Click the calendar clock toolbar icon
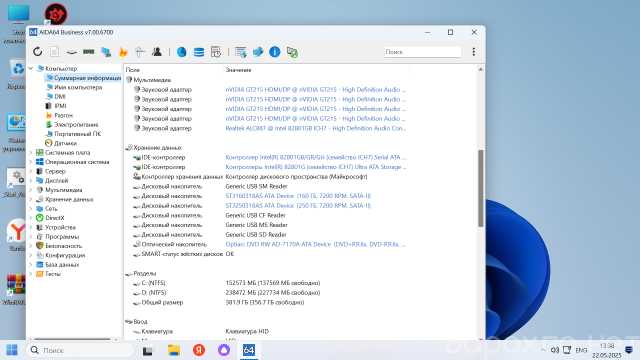Image resolution: width=640 pixels, height=360 pixels. tap(216, 52)
